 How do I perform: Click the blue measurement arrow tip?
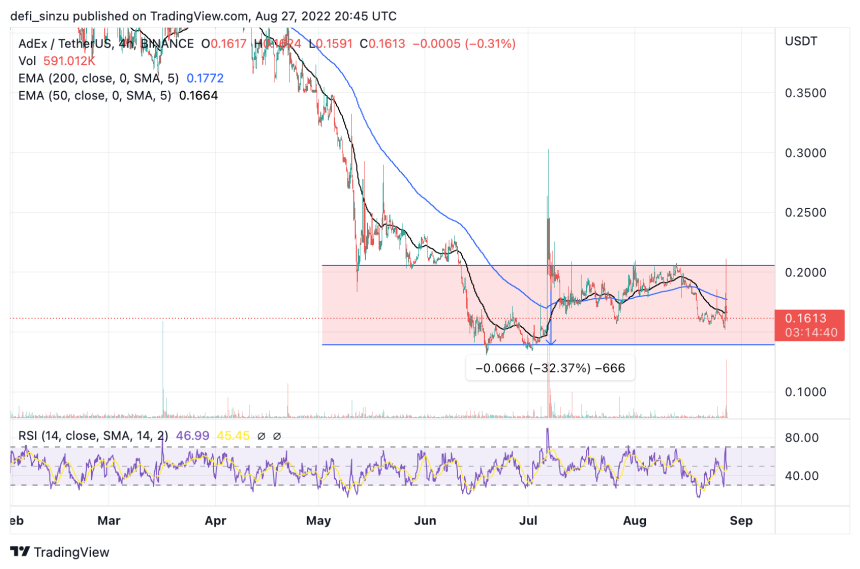[x=550, y=342]
